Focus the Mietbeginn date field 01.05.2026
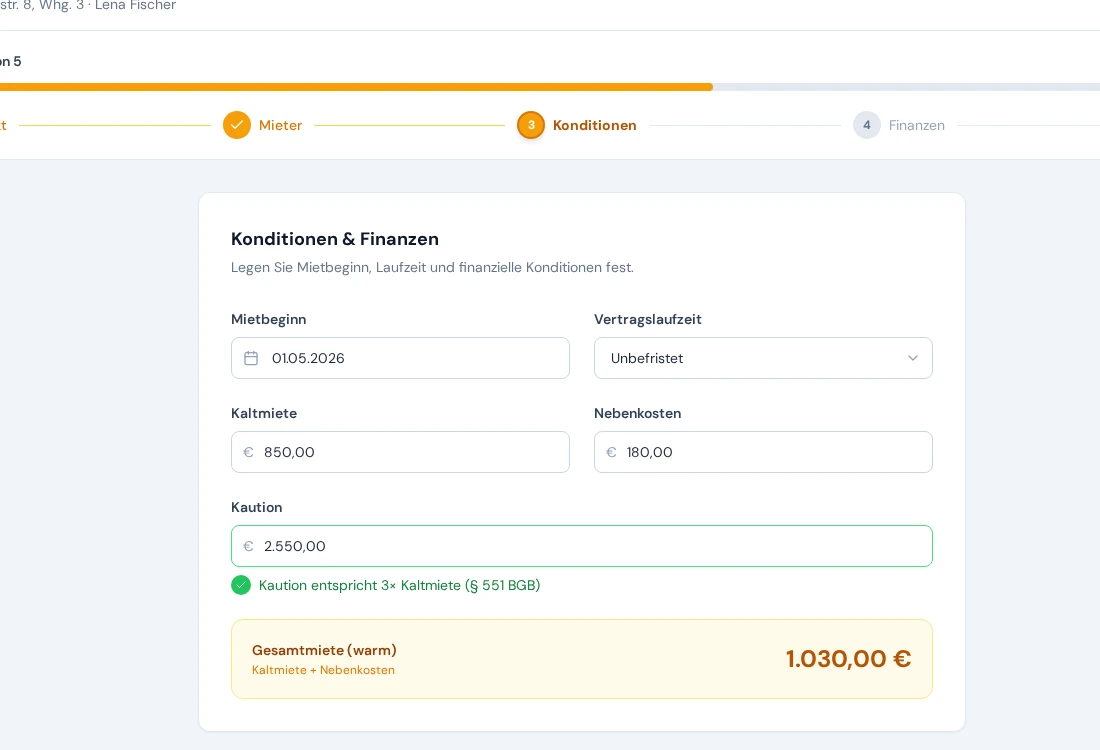Viewport: 1100px width, 750px height. tap(410, 358)
